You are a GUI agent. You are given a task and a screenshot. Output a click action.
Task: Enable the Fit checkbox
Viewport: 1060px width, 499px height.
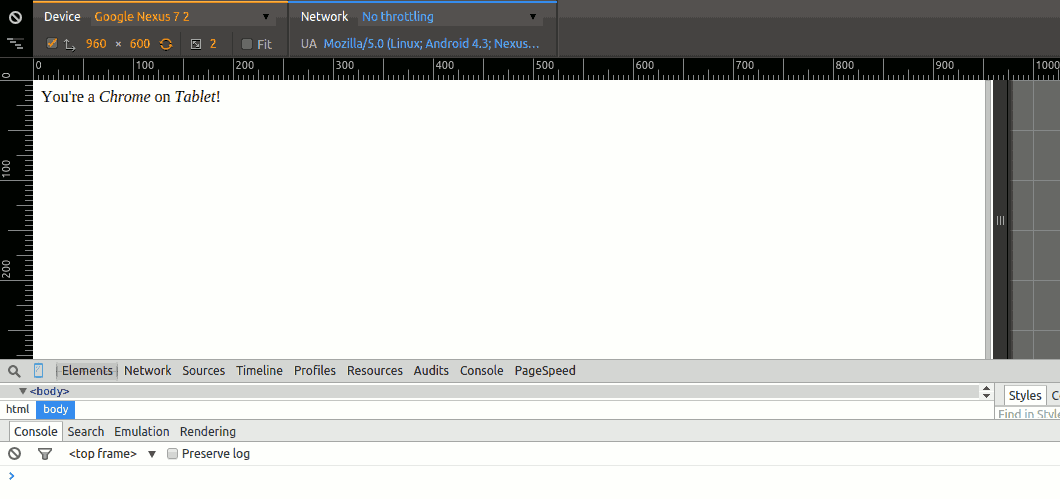pyautogui.click(x=247, y=44)
